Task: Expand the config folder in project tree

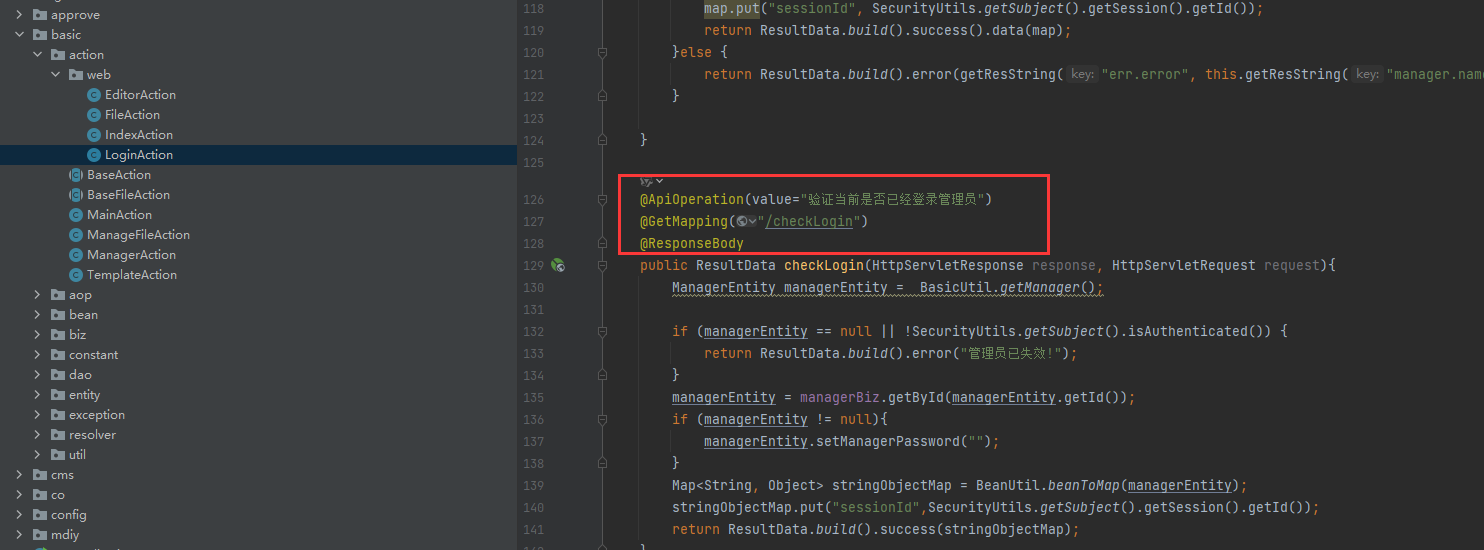Action: [20, 515]
